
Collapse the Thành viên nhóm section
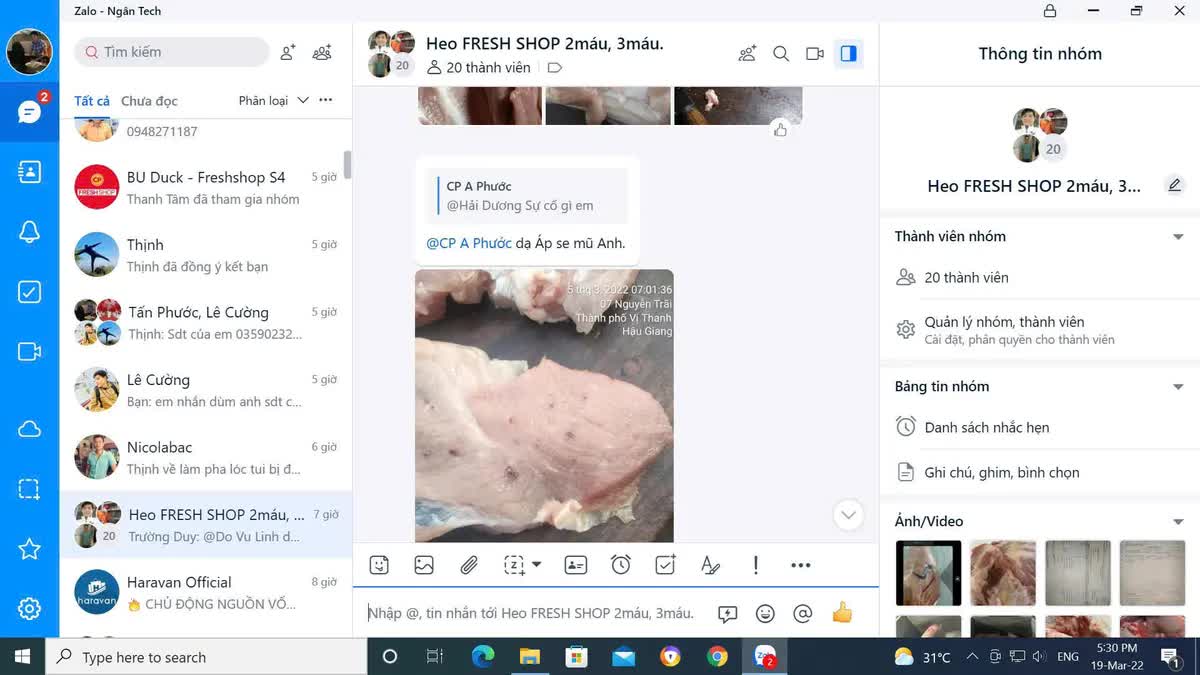(x=1178, y=237)
